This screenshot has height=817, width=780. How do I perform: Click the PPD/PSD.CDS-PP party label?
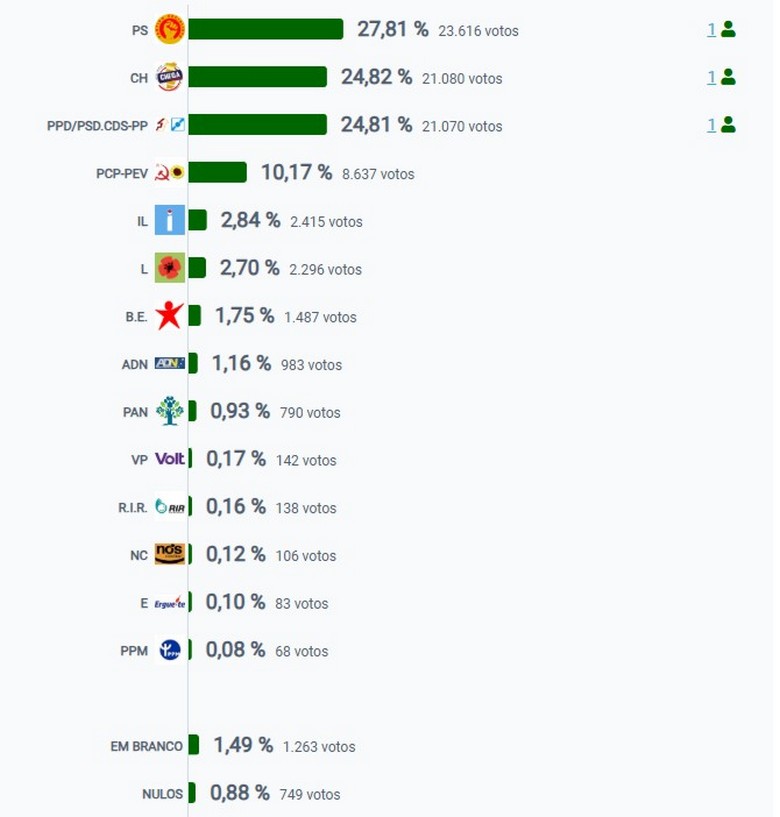coord(97,126)
